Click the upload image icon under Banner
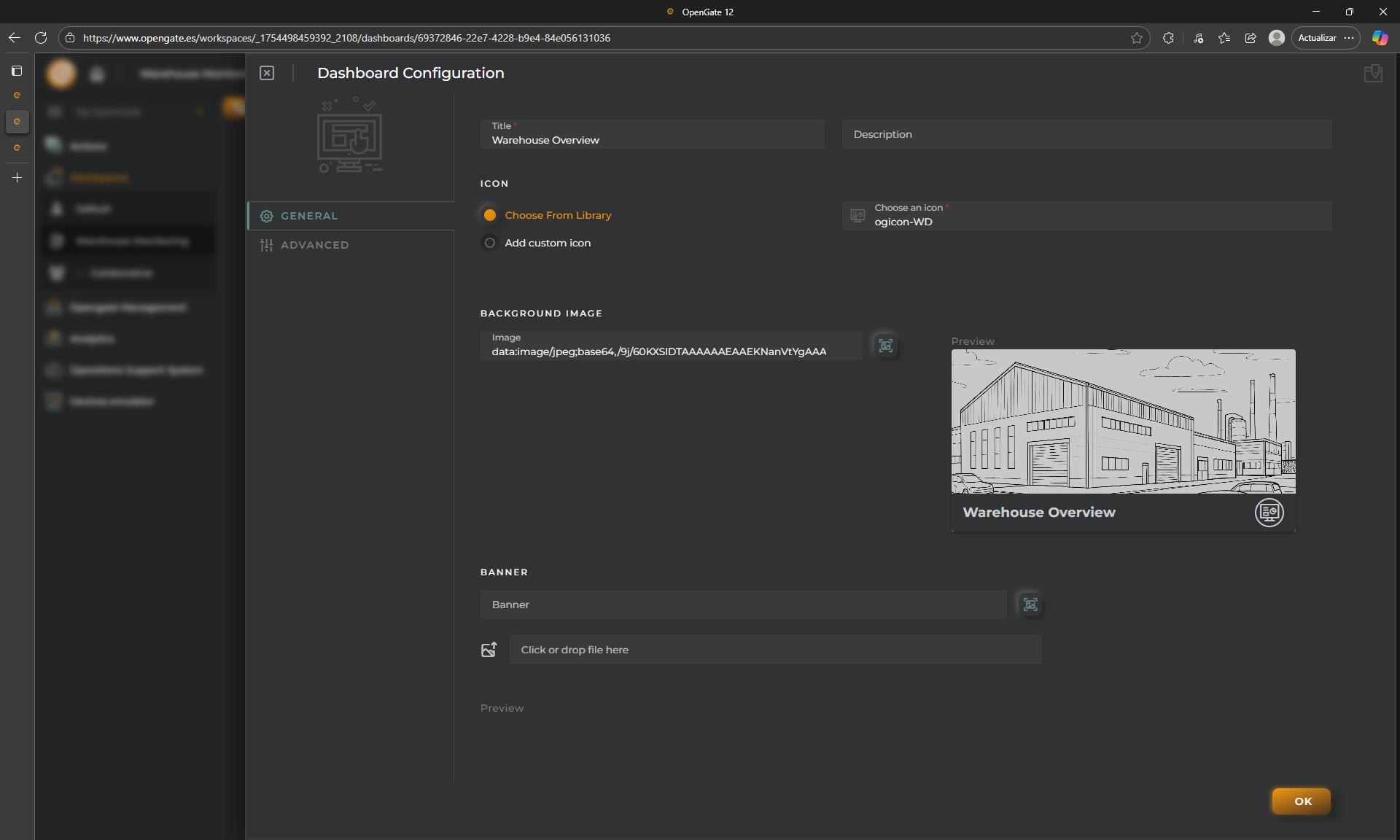1400x840 pixels. click(489, 650)
